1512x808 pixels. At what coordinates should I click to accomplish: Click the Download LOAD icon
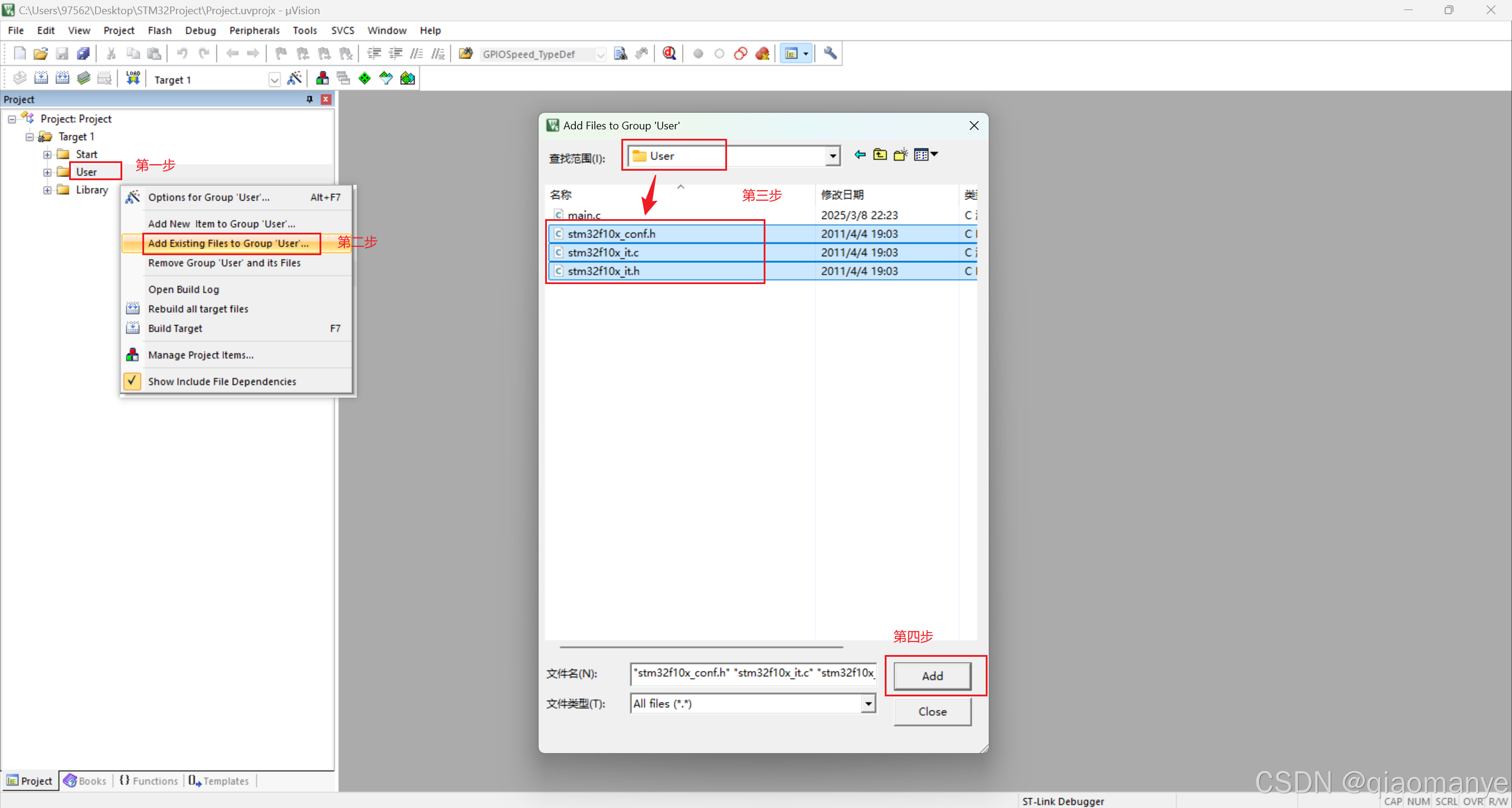click(x=133, y=79)
